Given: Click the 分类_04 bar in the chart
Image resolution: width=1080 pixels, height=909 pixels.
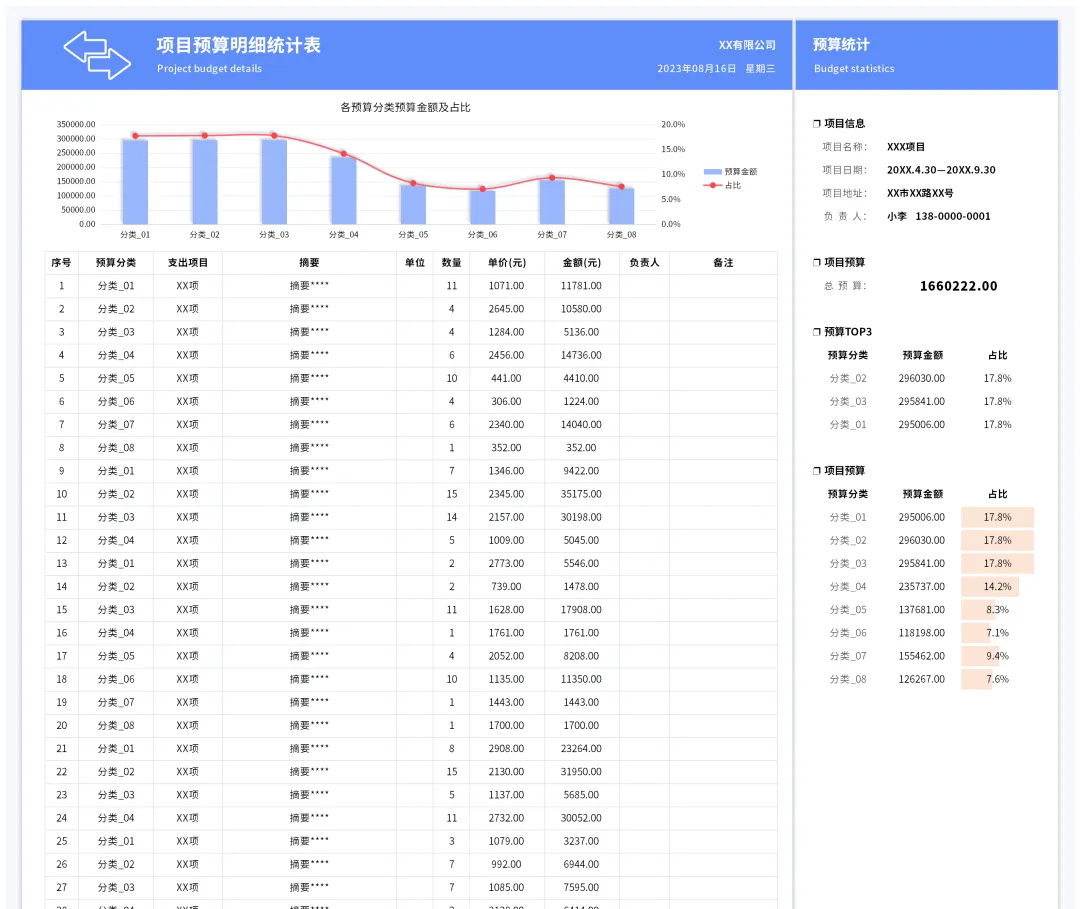Looking at the screenshot, I should 344,190.
